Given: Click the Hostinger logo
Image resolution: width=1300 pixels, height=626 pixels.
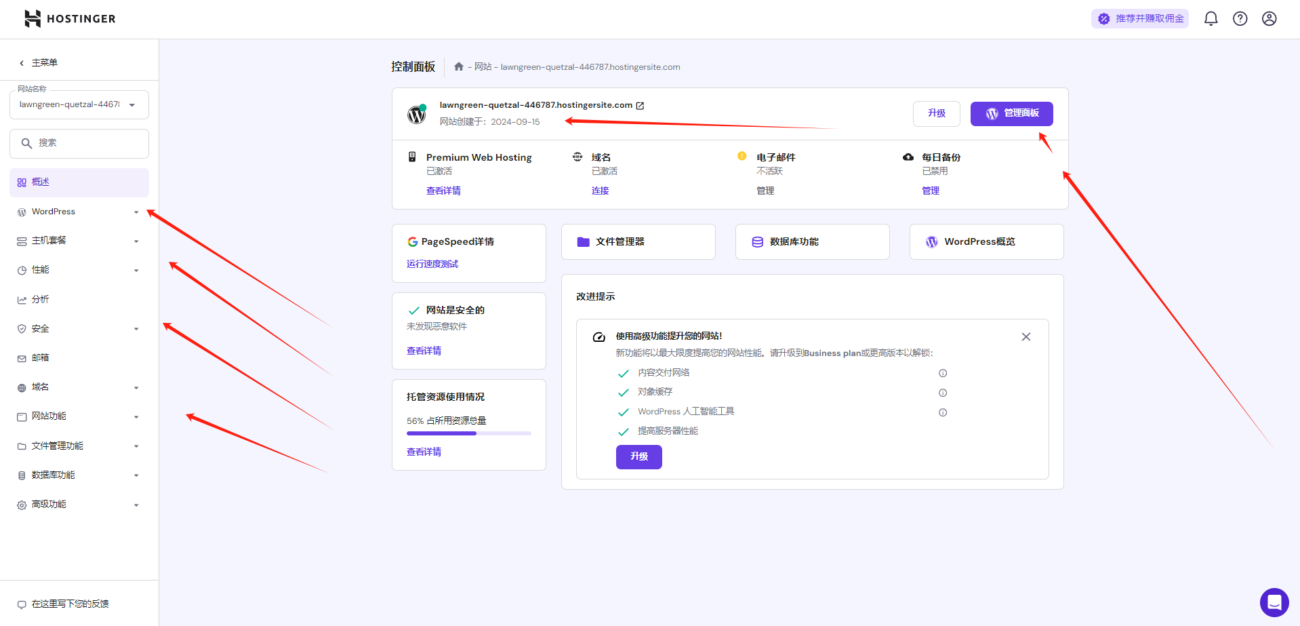Looking at the screenshot, I should [69, 17].
